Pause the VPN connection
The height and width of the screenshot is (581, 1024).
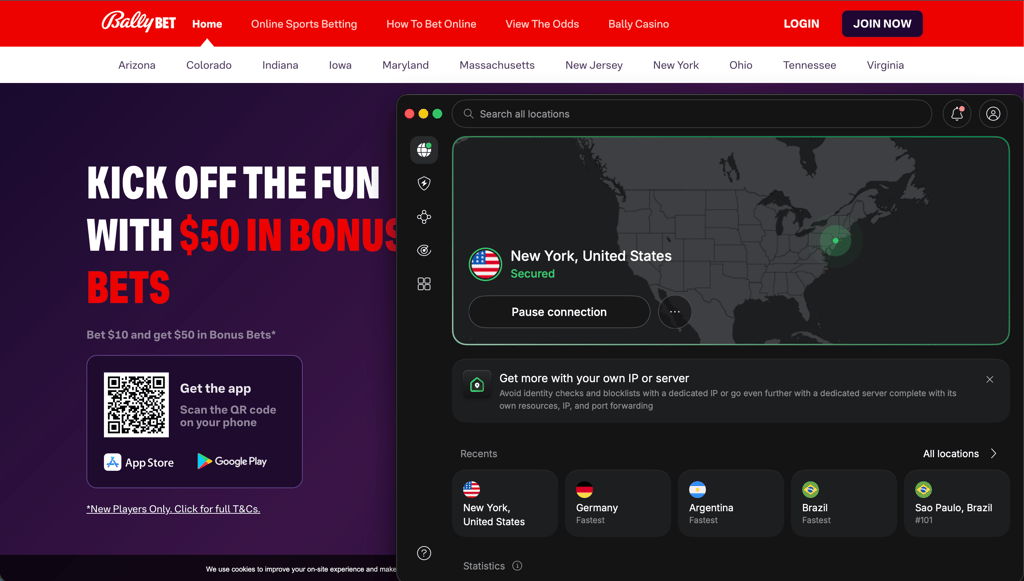point(559,312)
